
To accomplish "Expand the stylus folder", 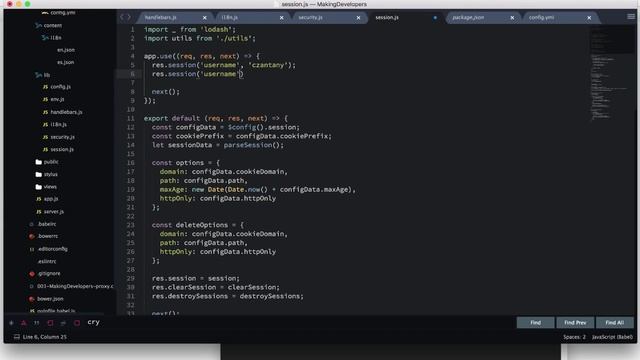I will 47,174.
